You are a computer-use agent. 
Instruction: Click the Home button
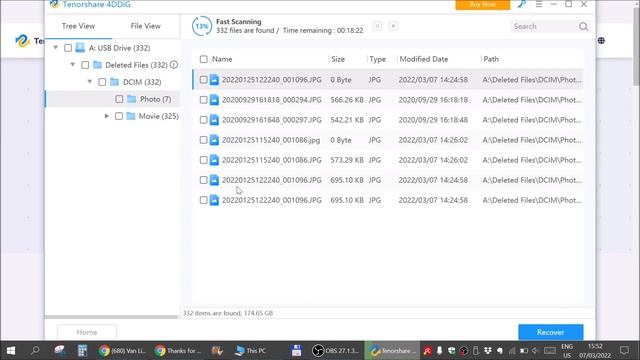tap(87, 332)
